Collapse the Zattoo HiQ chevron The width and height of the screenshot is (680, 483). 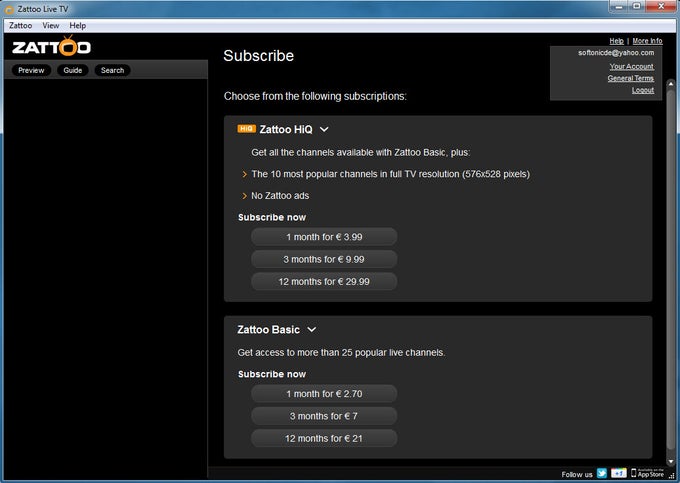324,129
